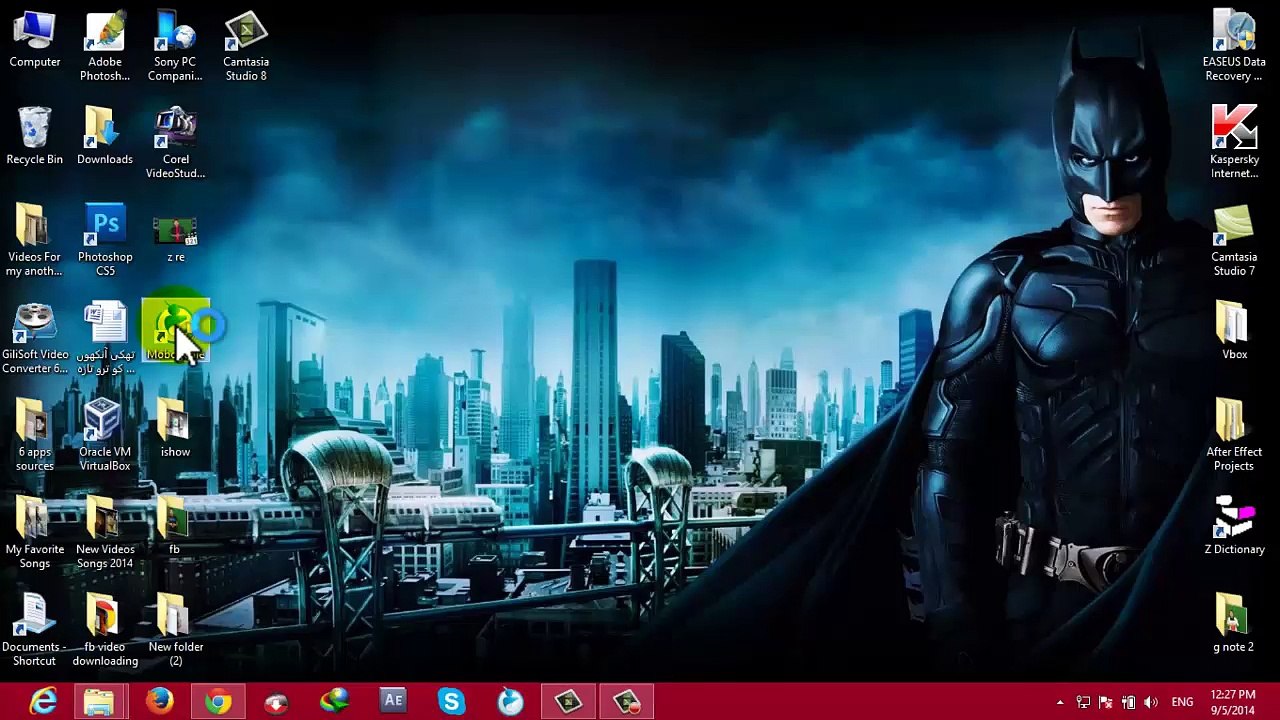Open the volume control in the tray

[1151, 703]
